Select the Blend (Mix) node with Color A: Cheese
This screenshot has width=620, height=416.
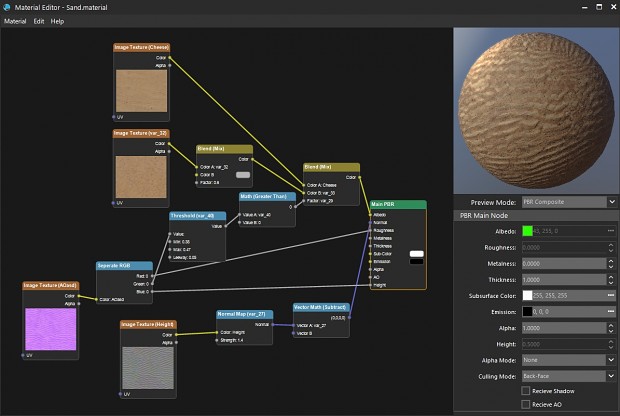[331, 167]
